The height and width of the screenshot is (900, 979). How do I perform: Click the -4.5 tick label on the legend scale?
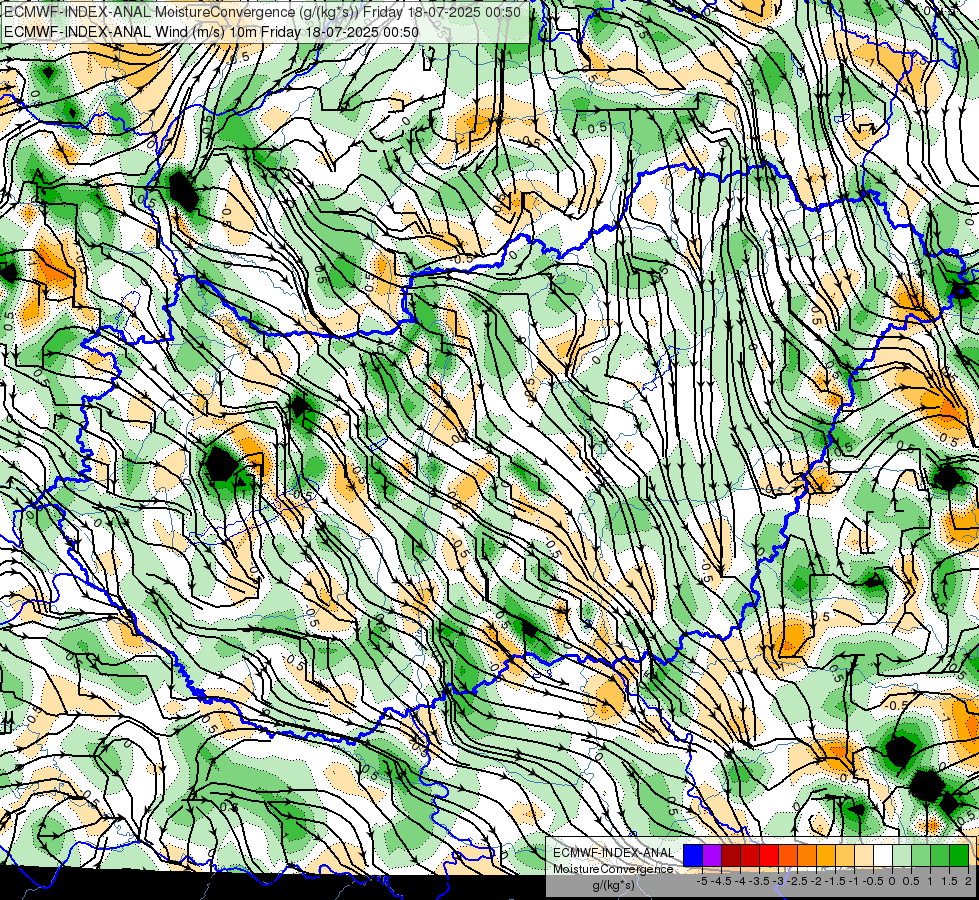[722, 881]
